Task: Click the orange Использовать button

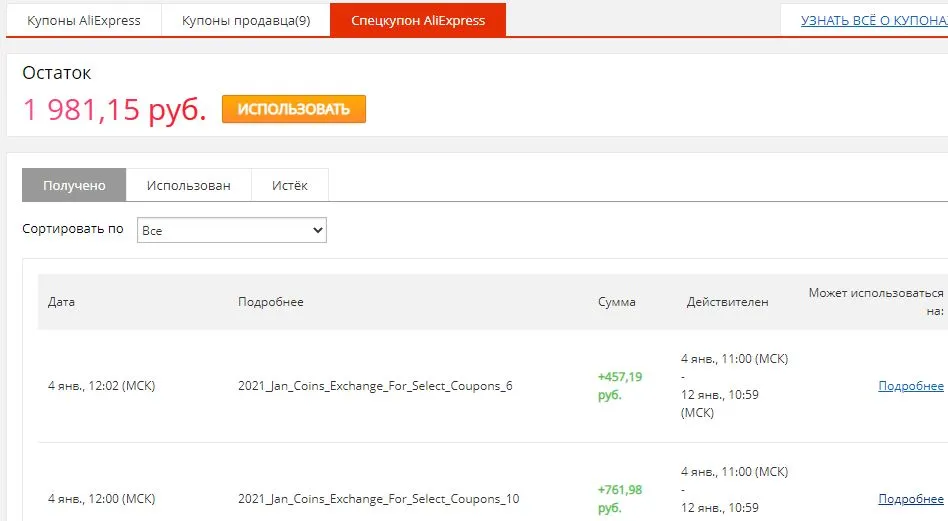Action: 294,109
